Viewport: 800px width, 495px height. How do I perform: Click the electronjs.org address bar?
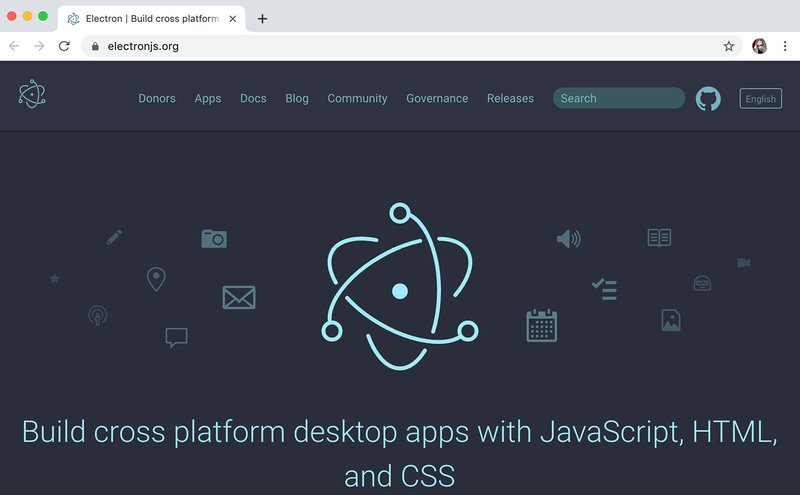(x=412, y=46)
